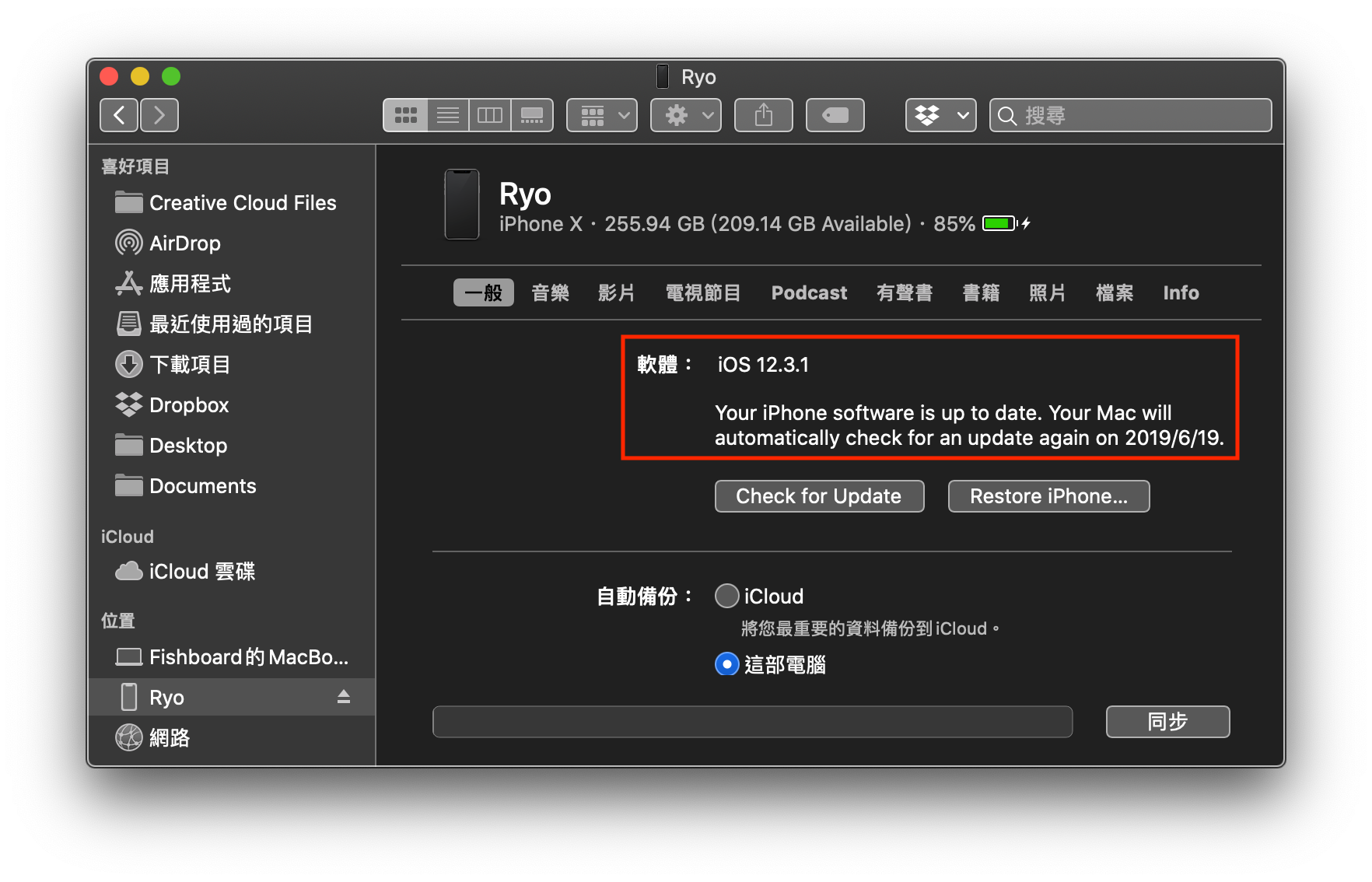Open 下載項目 (Downloads) in sidebar
1372x882 pixels.
[232, 365]
